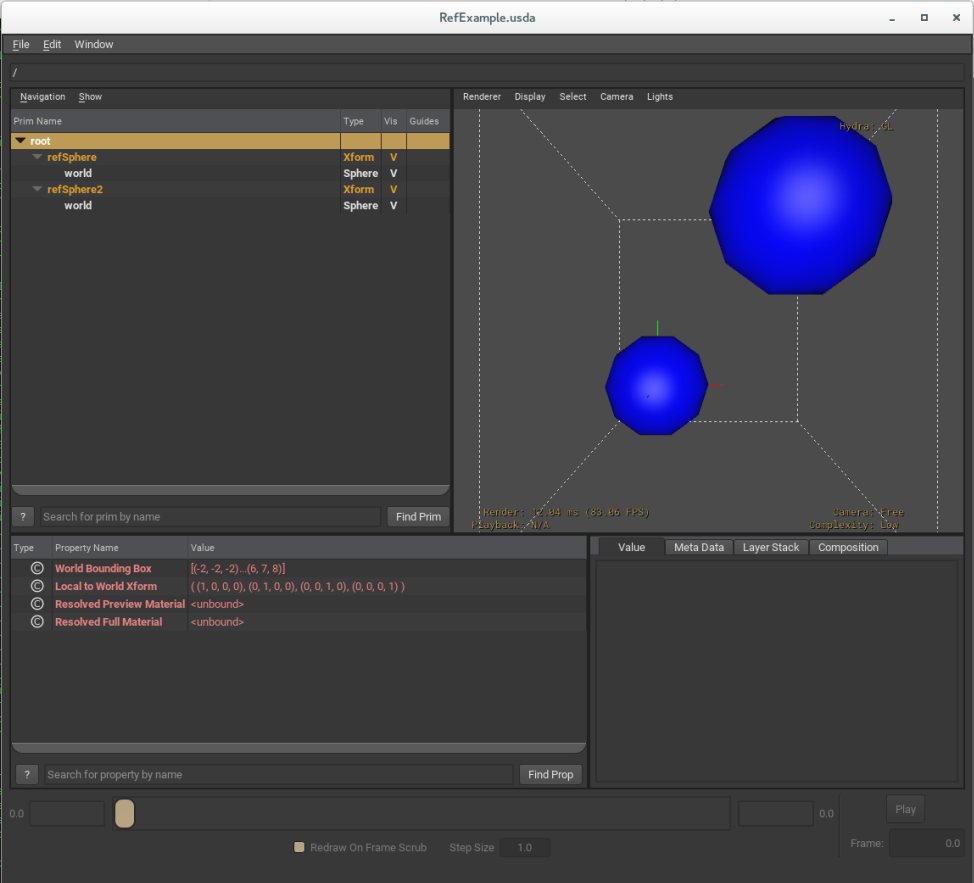Click the Resolved Preview Material row icon
The width and height of the screenshot is (974, 883).
tap(37, 605)
